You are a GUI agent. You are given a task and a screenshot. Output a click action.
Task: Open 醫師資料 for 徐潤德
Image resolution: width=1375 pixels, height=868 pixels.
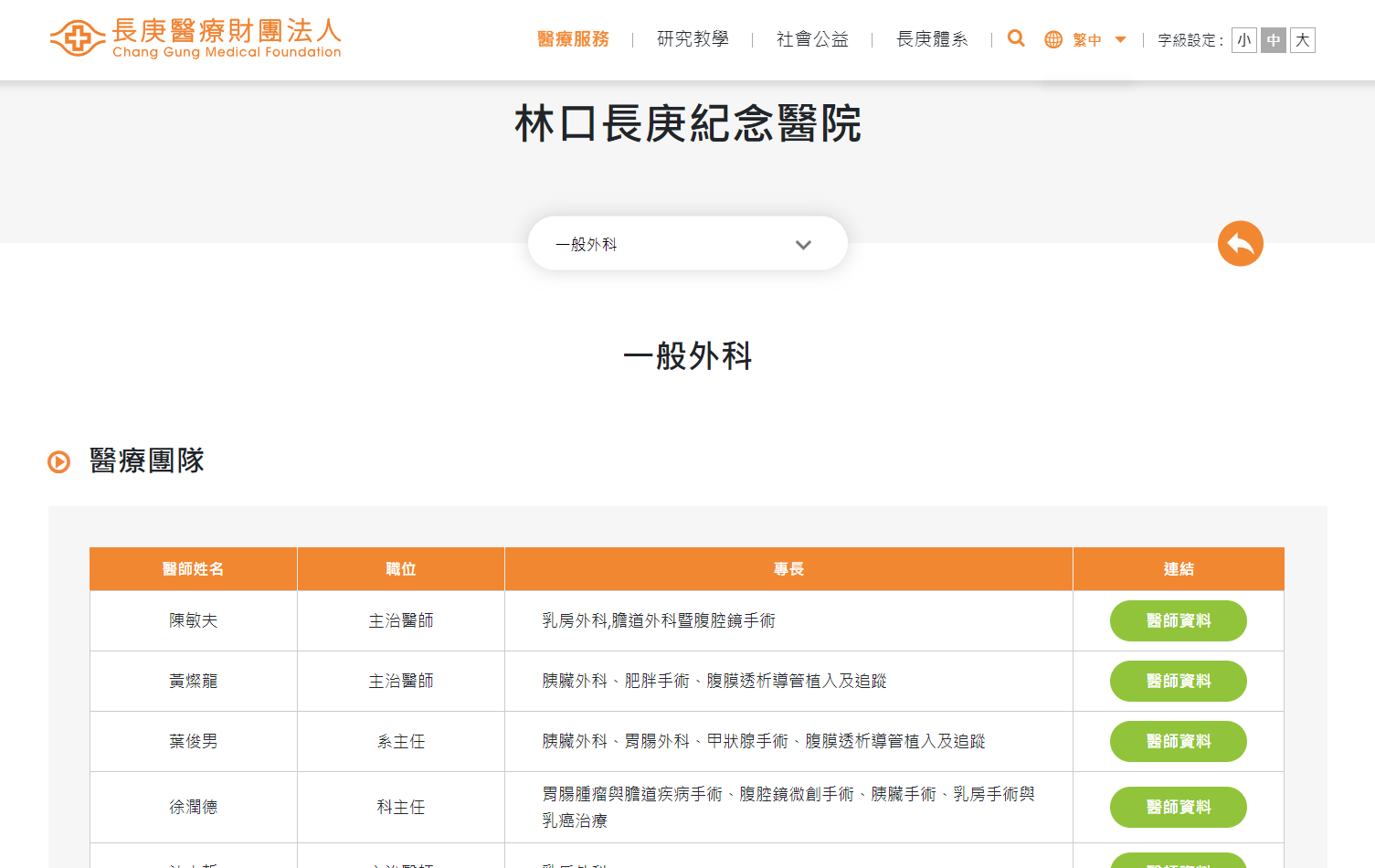coord(1179,808)
